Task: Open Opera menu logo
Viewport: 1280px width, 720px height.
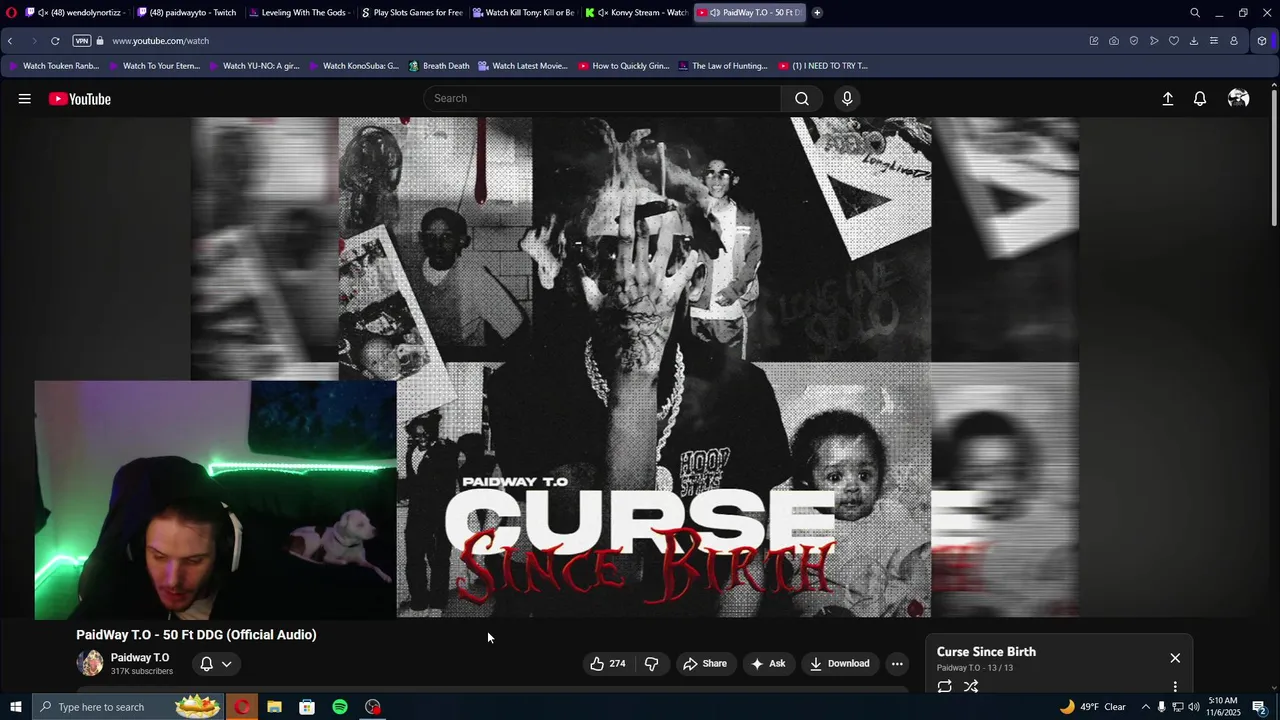Action: click(x=10, y=13)
